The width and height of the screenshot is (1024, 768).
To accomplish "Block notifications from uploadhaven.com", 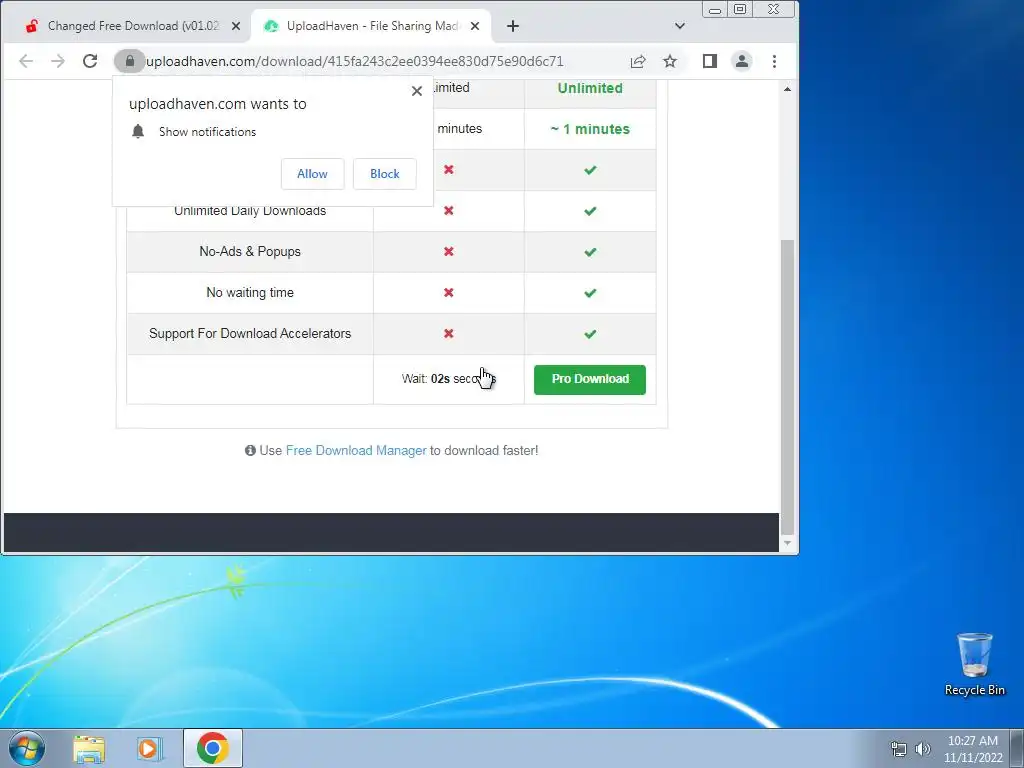I will (385, 174).
